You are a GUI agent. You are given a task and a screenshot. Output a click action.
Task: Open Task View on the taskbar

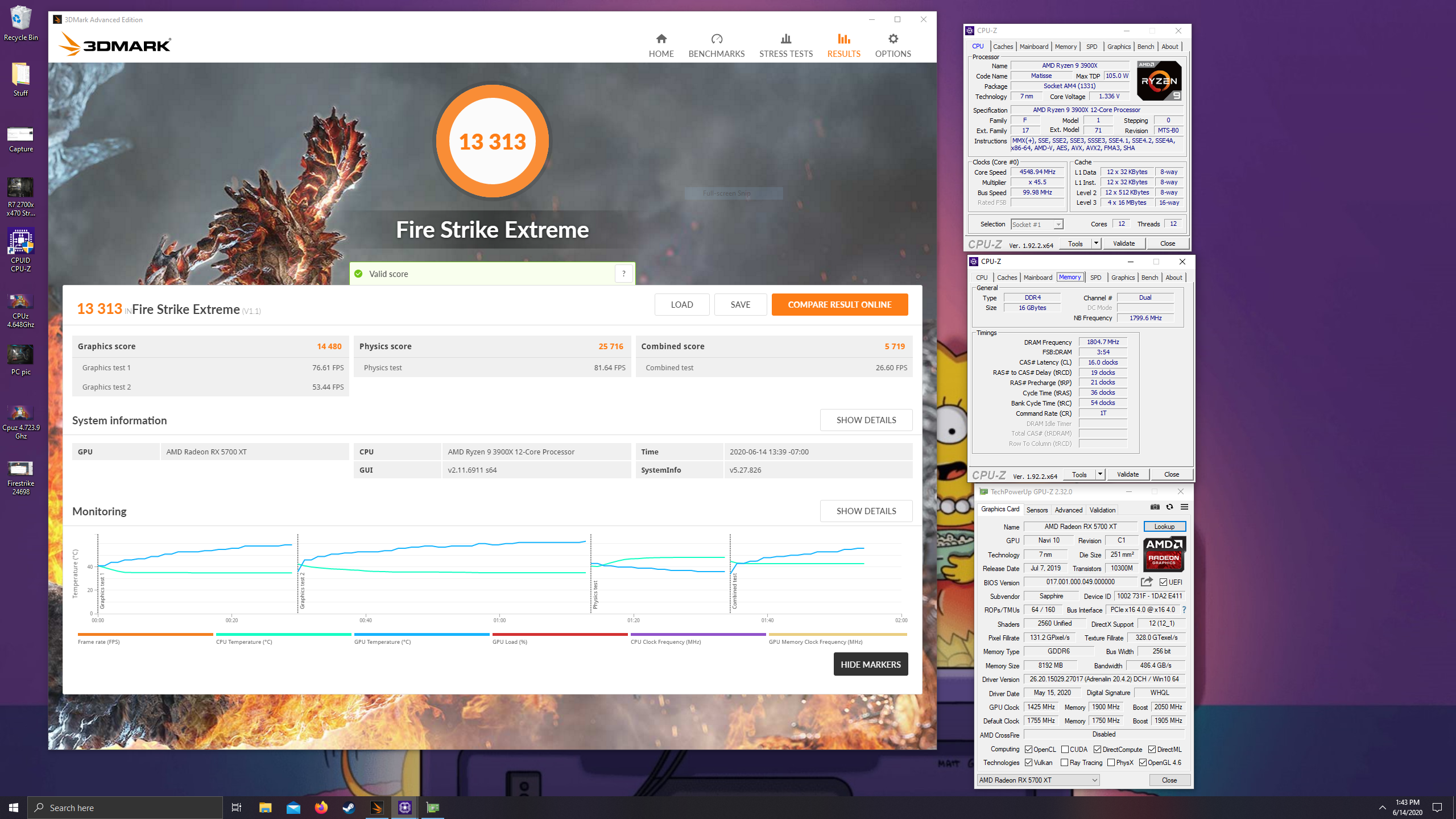pyautogui.click(x=237, y=808)
